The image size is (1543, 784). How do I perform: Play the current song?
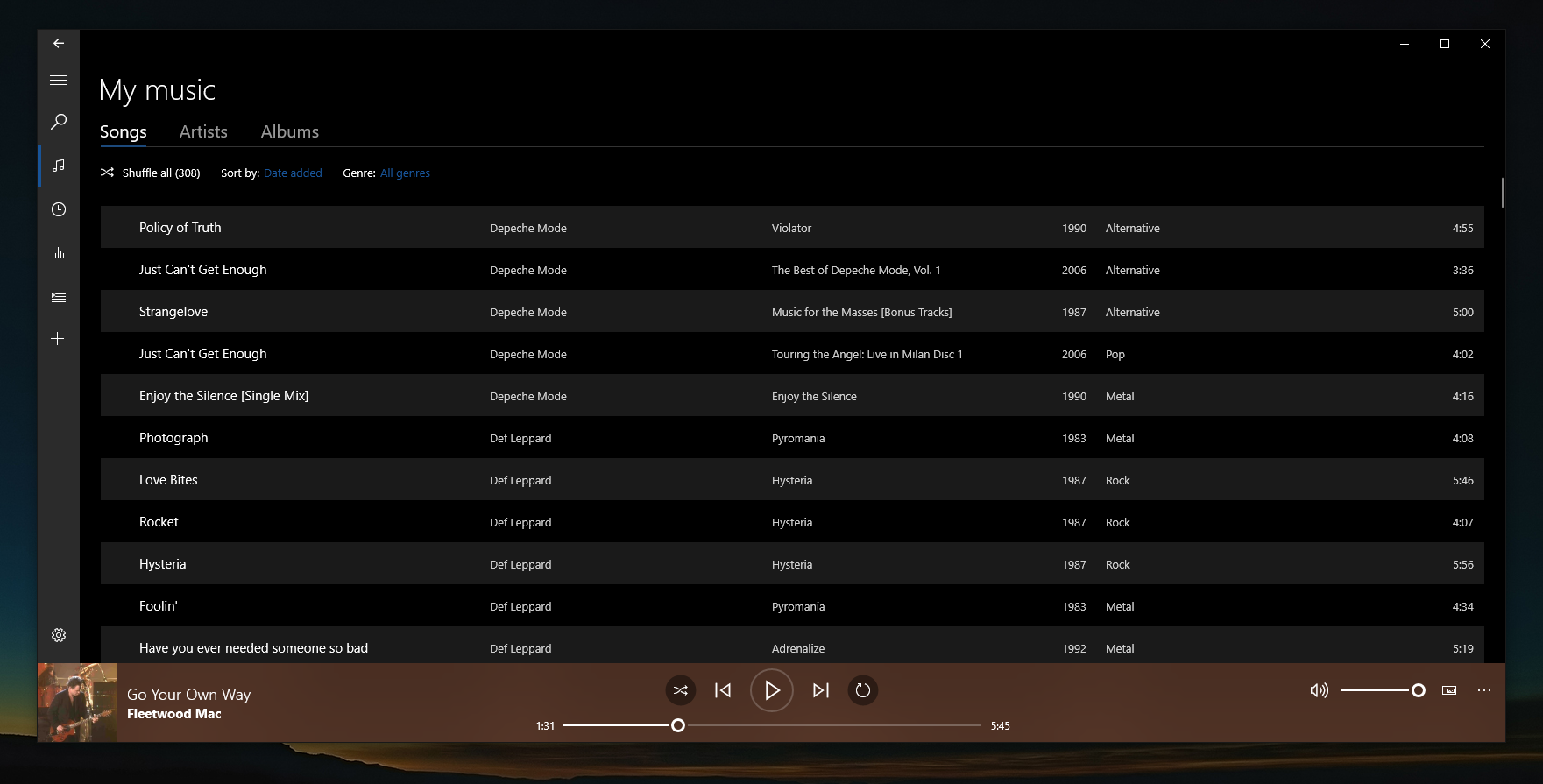(x=772, y=690)
